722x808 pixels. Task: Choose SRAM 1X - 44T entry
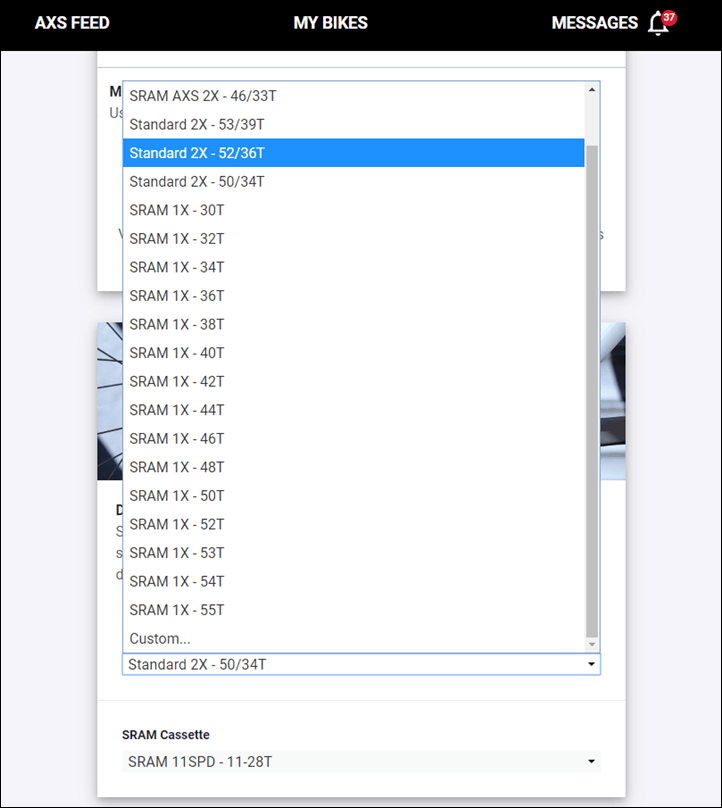coord(354,410)
